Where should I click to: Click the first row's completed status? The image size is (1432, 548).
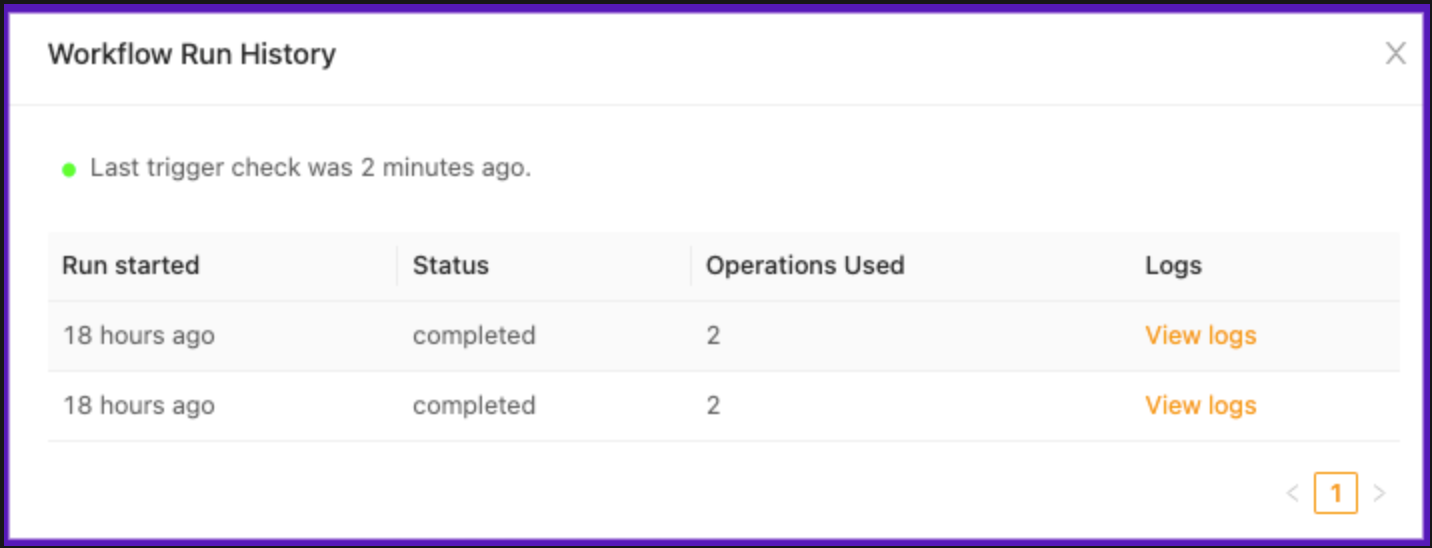tap(474, 336)
